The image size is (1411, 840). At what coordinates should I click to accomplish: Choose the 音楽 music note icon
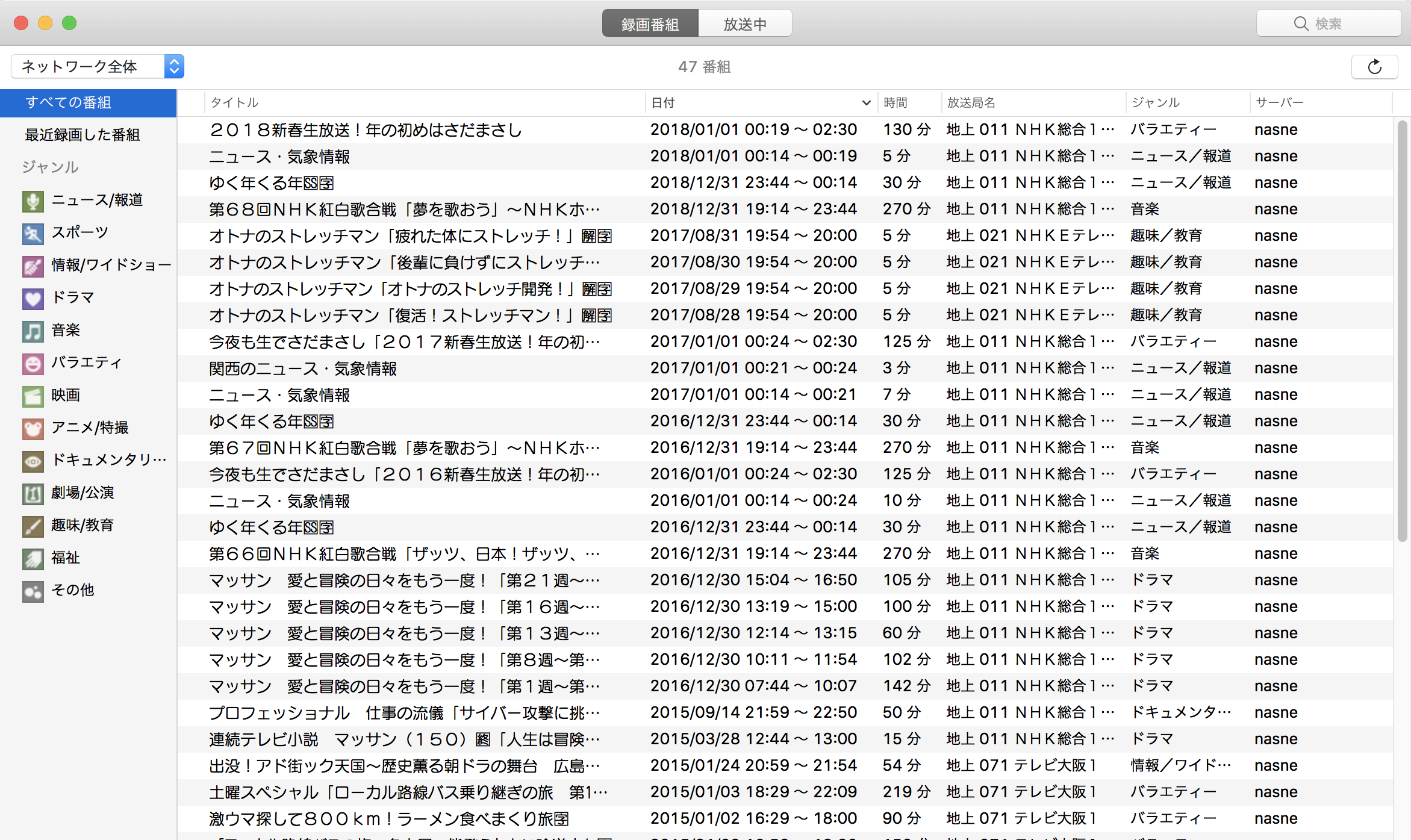[33, 331]
